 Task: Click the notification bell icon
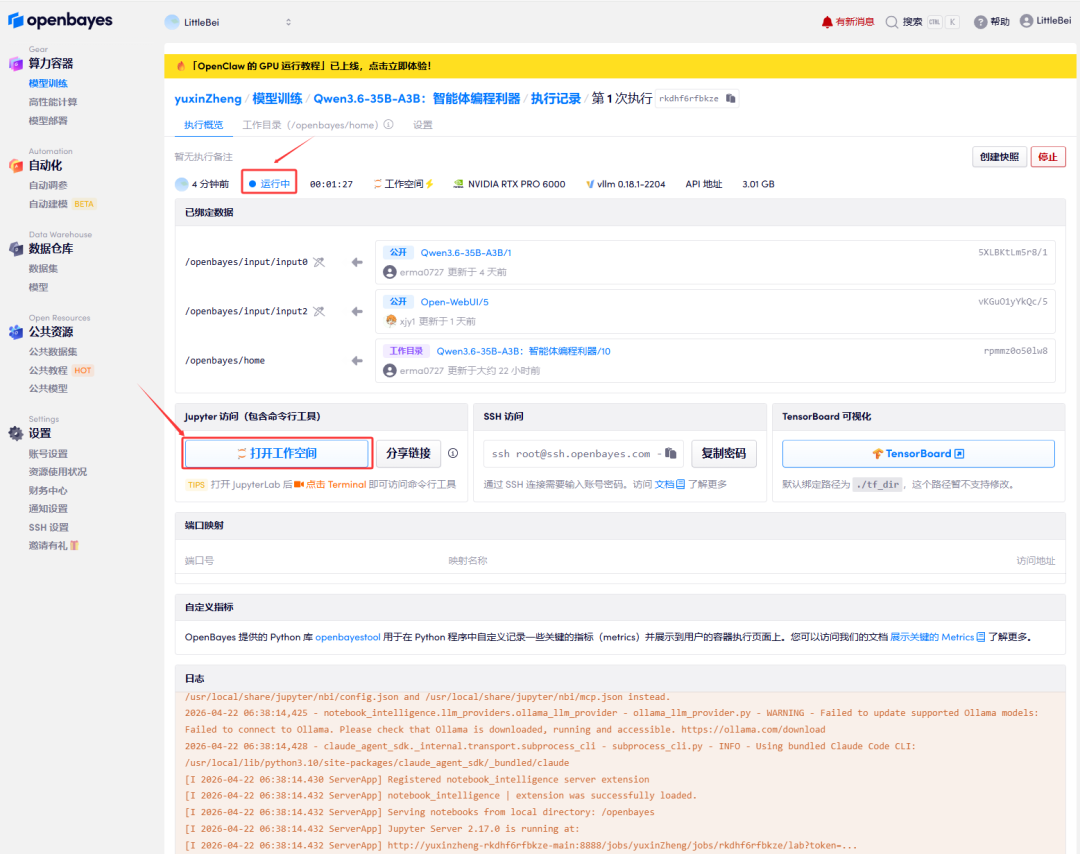[827, 22]
